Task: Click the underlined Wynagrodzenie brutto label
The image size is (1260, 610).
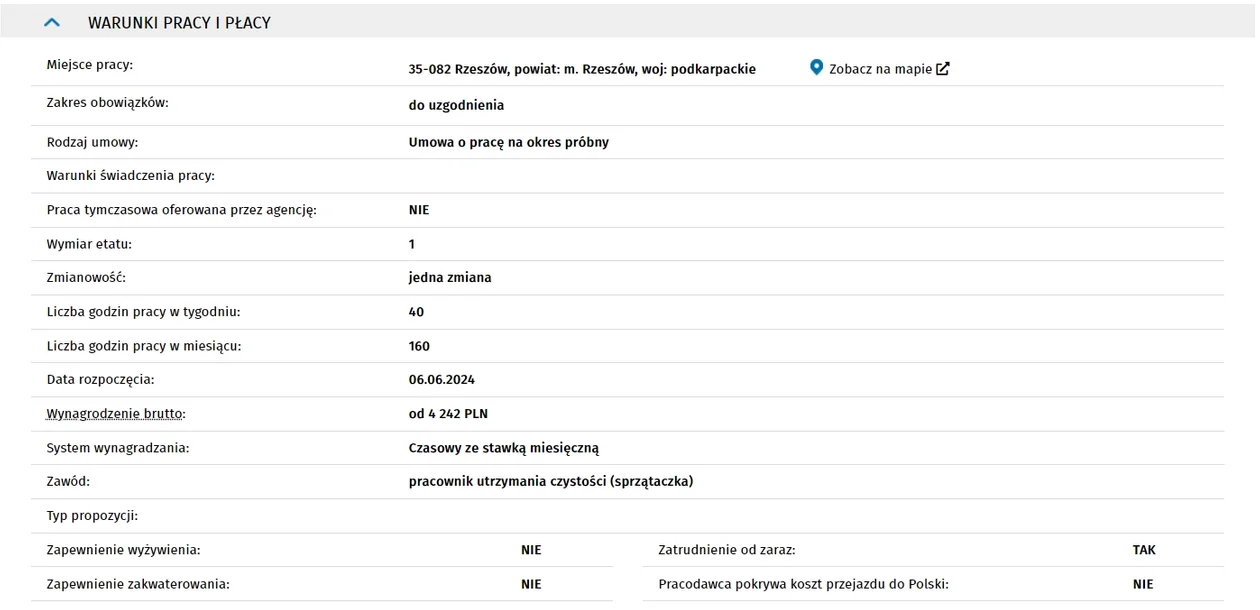Action: click(116, 413)
